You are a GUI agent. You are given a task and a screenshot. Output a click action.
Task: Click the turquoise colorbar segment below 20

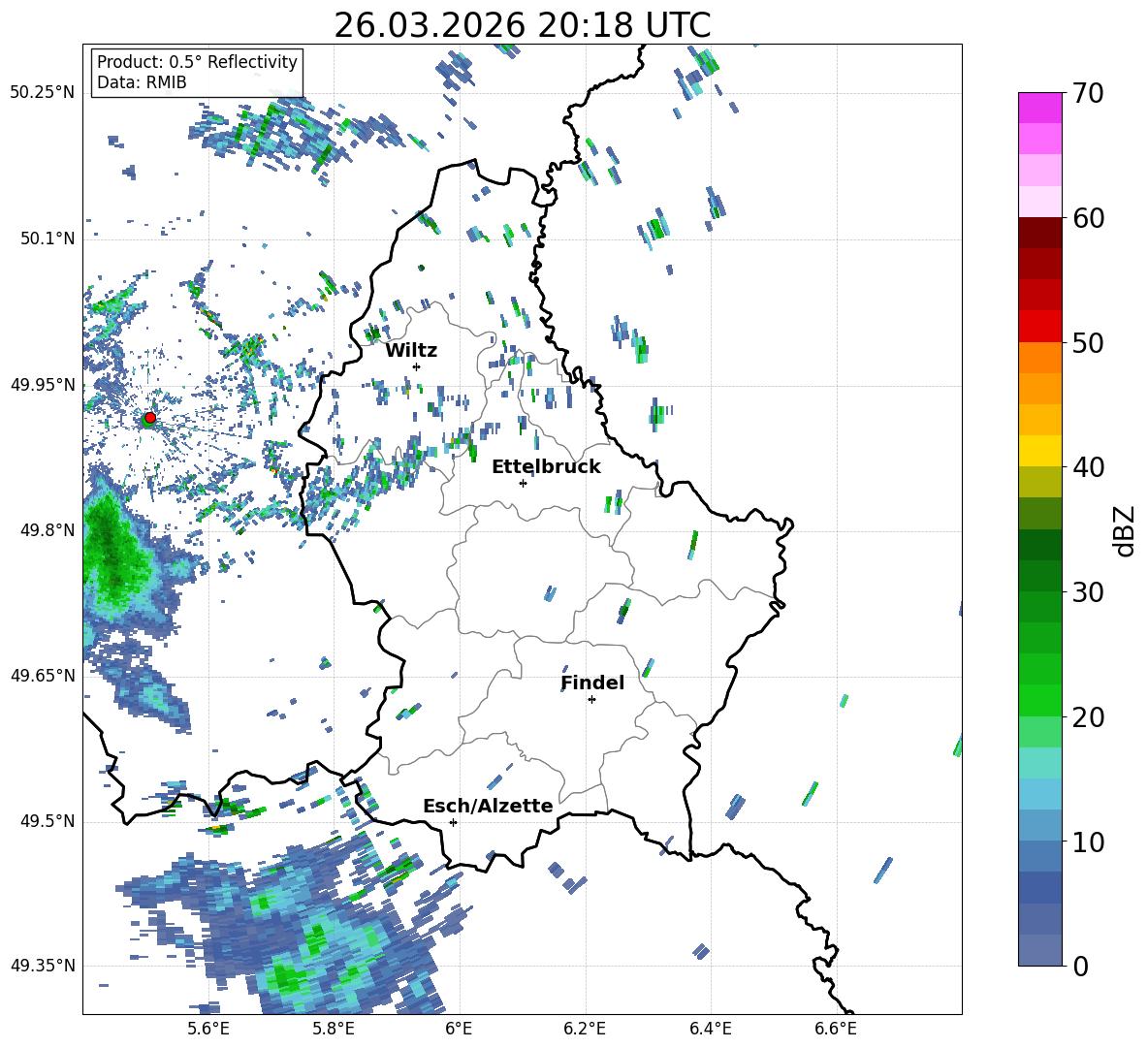[1039, 763]
